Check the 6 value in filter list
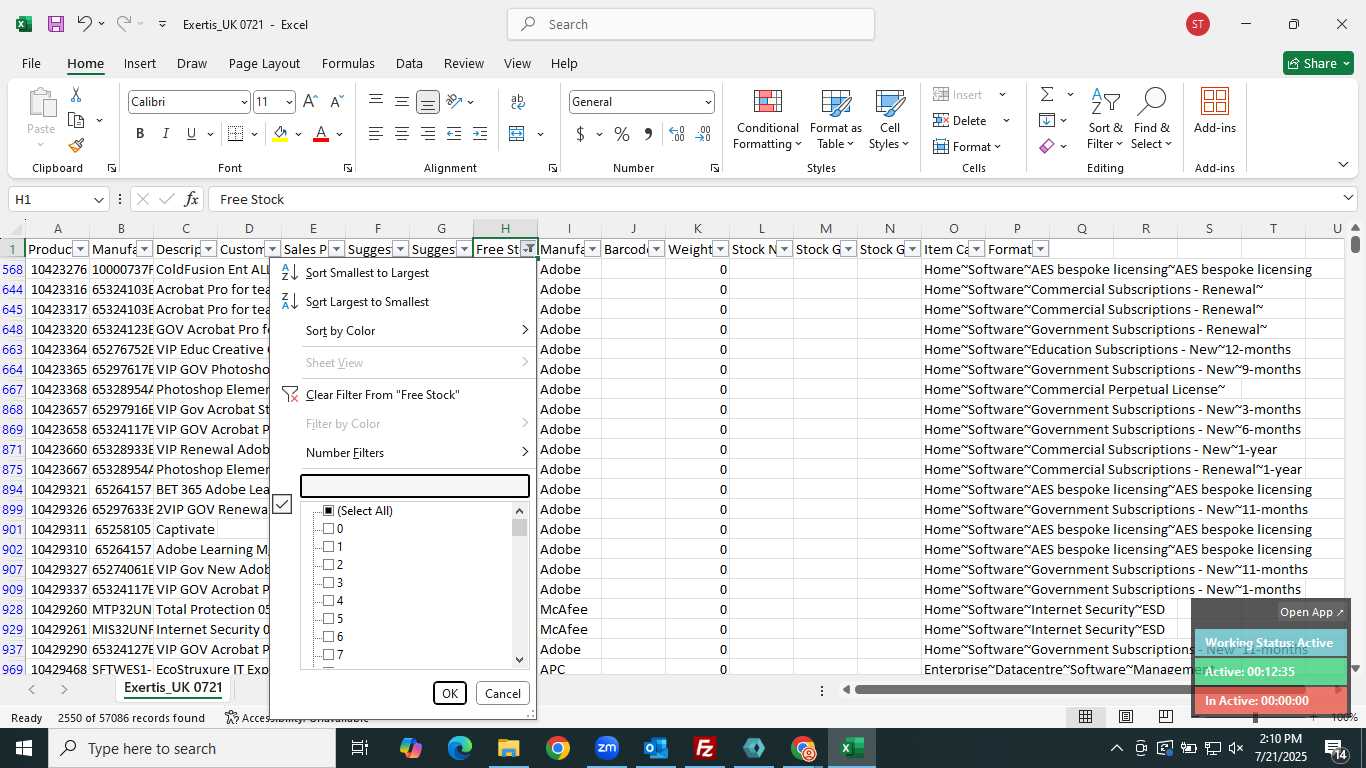1366x768 pixels. pyautogui.click(x=328, y=637)
